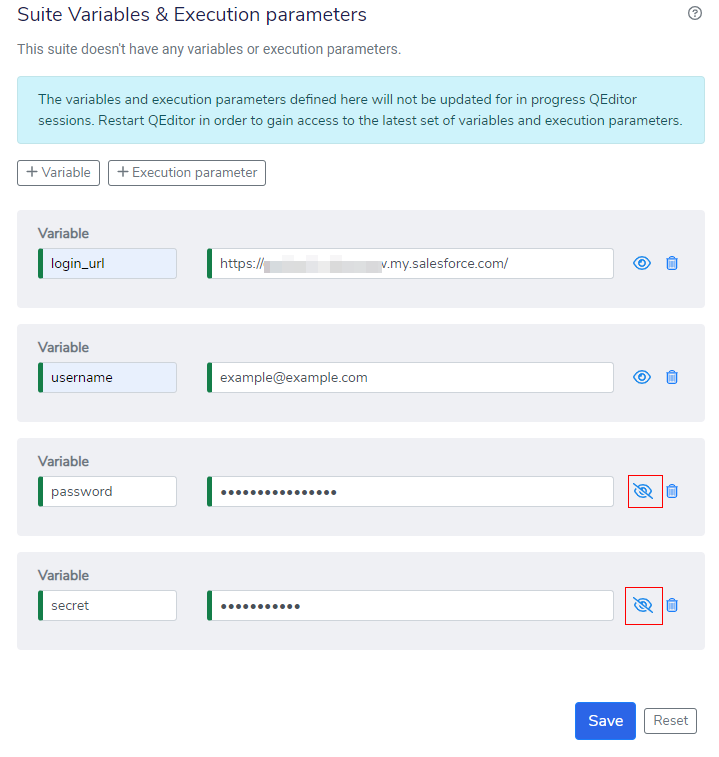Screen dimensions: 719x757
Task: Edit the example@example.com value field
Action: pyautogui.click(x=410, y=378)
